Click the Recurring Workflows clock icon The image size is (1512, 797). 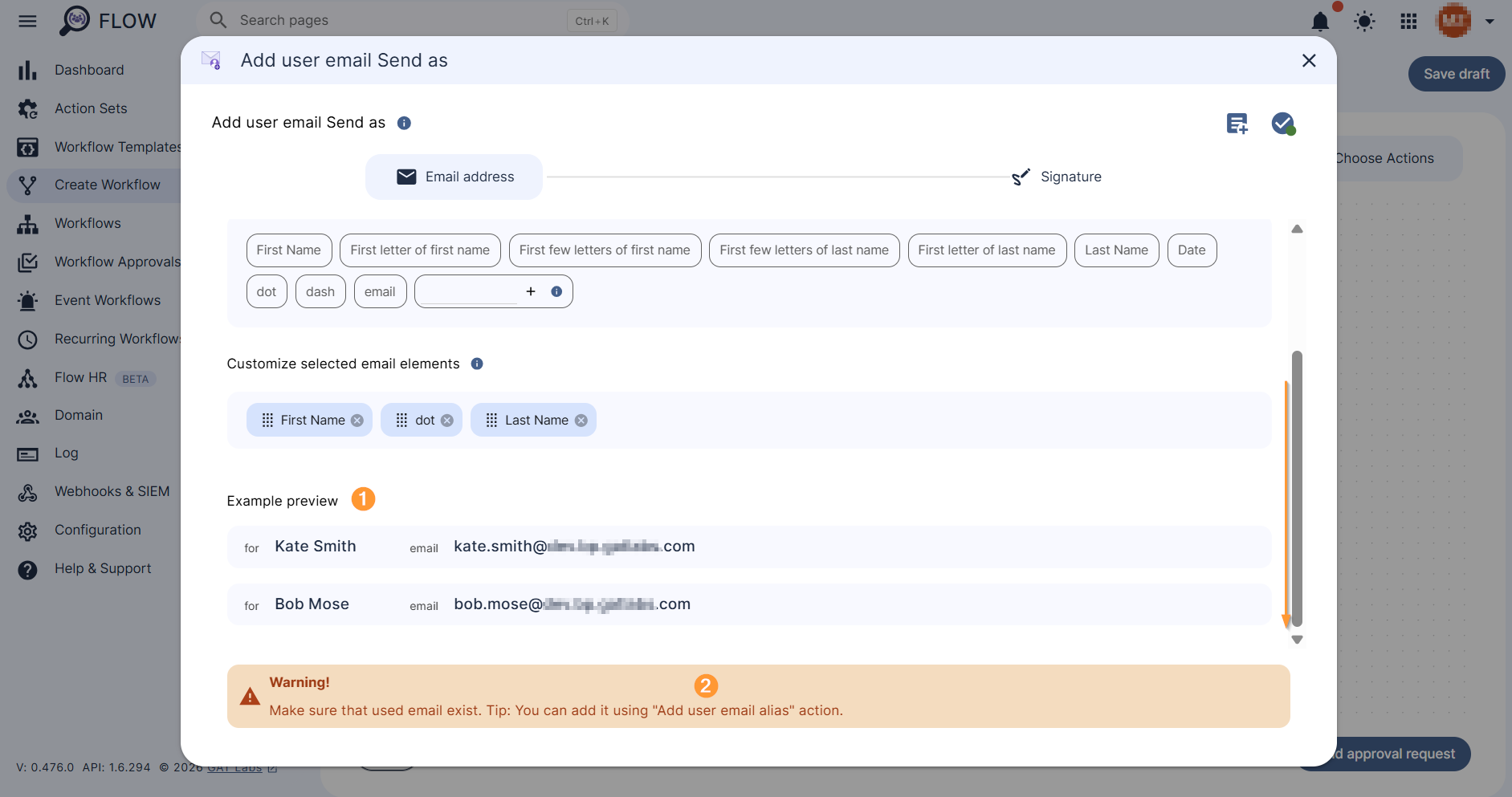point(27,340)
